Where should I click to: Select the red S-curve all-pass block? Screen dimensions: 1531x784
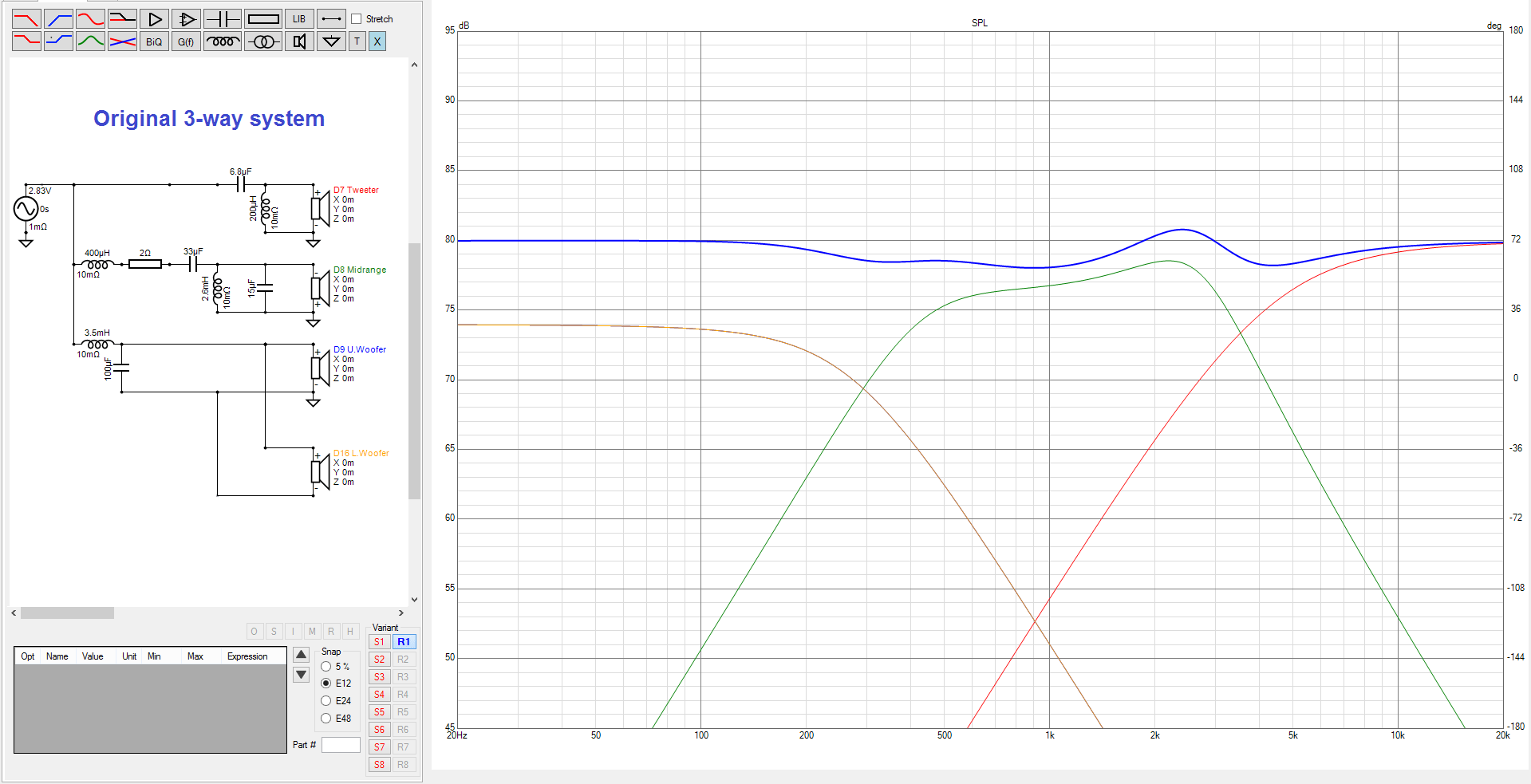(x=91, y=19)
